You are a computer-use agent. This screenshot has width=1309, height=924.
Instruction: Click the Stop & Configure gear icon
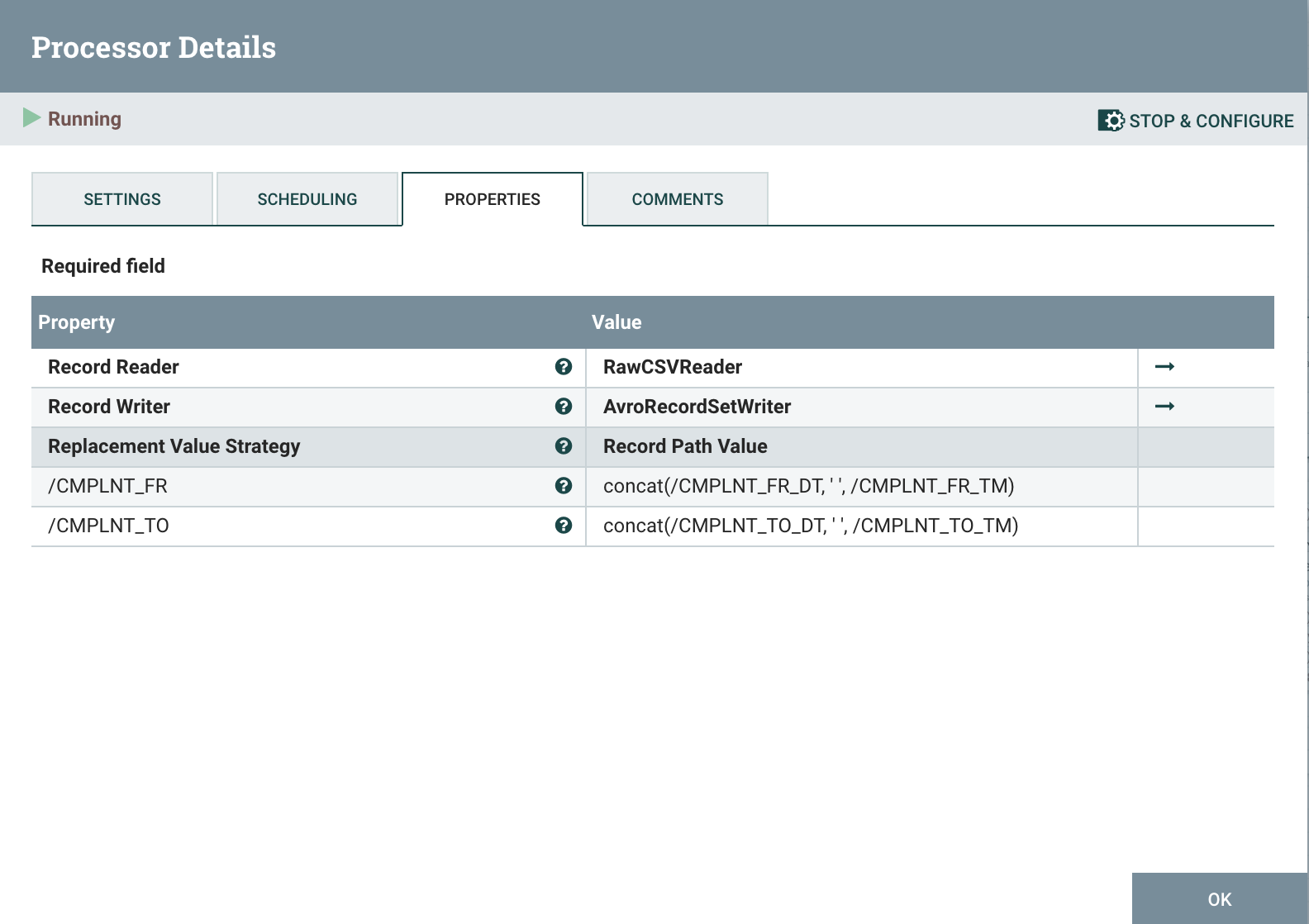tap(1111, 121)
